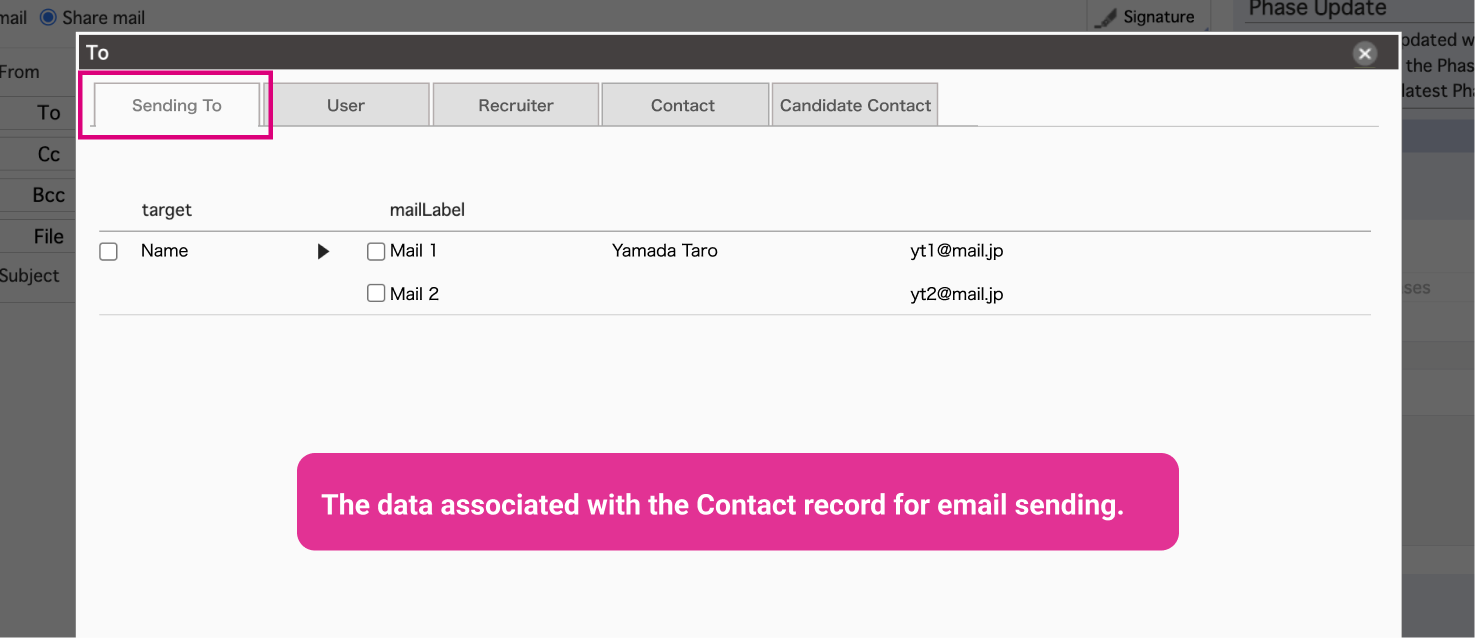Select the Share mail radio button
1475x638 pixels.
[48, 18]
